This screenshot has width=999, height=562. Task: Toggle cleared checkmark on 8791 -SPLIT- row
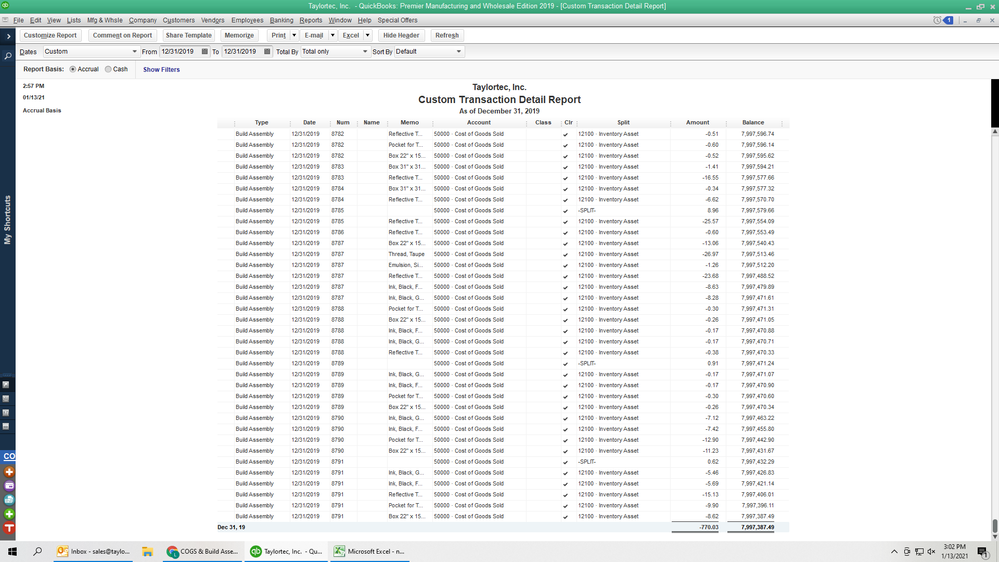pyautogui.click(x=565, y=462)
